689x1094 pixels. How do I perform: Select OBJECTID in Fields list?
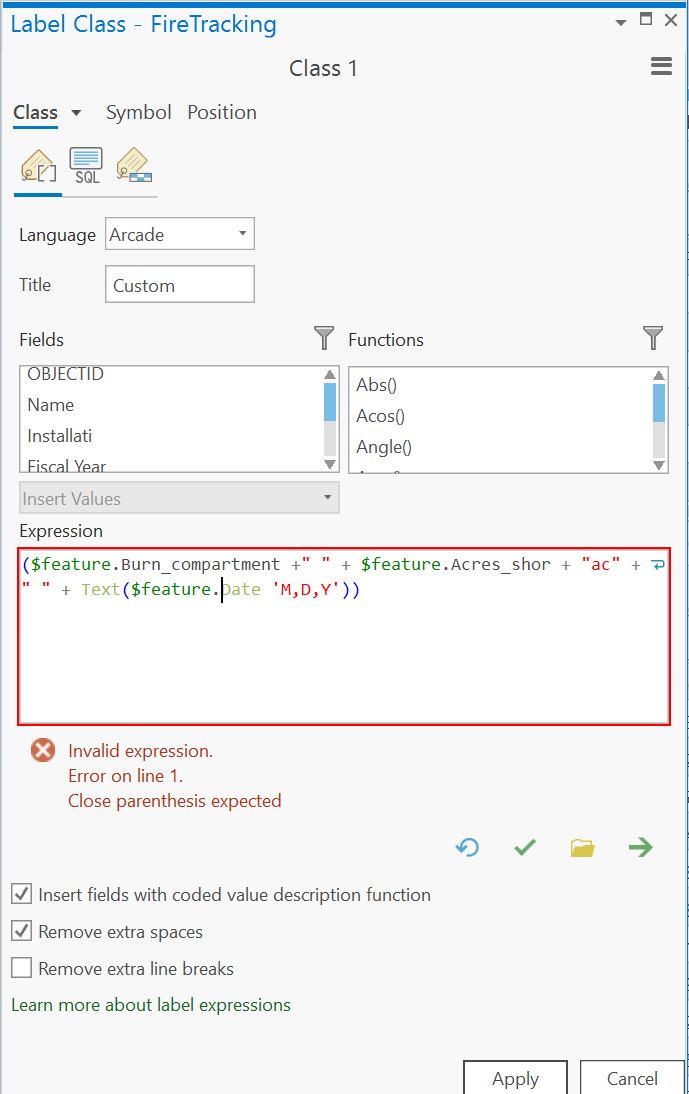pos(66,374)
